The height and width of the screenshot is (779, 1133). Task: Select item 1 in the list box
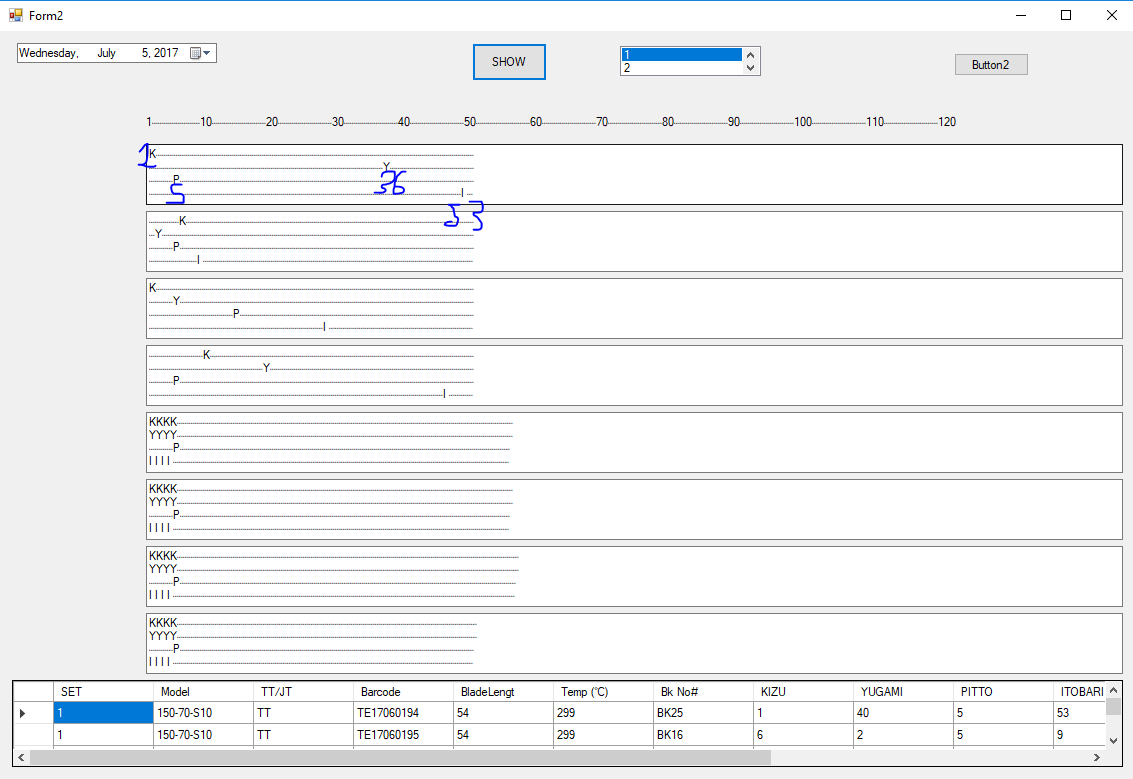[681, 55]
